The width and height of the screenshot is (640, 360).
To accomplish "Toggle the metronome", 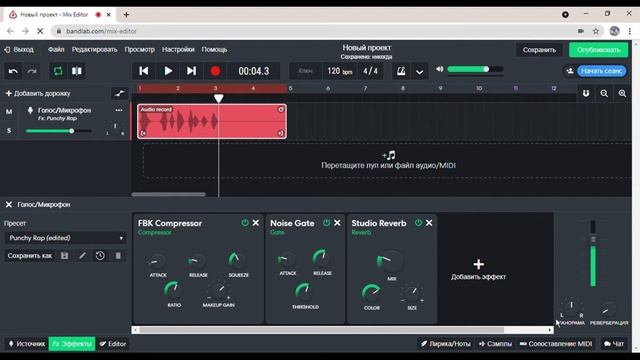I will [x=401, y=71].
